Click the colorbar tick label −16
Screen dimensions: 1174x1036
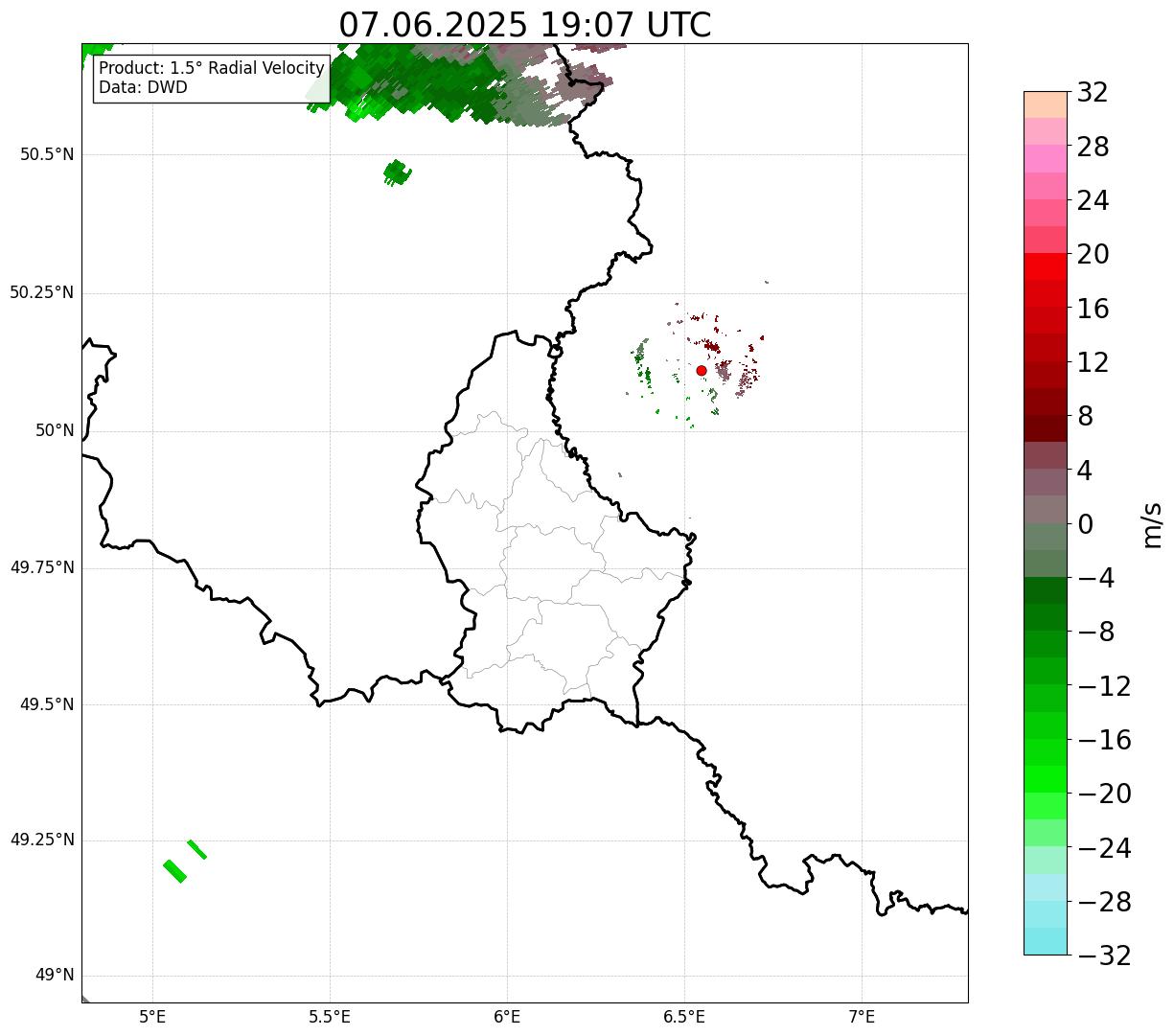(1104, 740)
